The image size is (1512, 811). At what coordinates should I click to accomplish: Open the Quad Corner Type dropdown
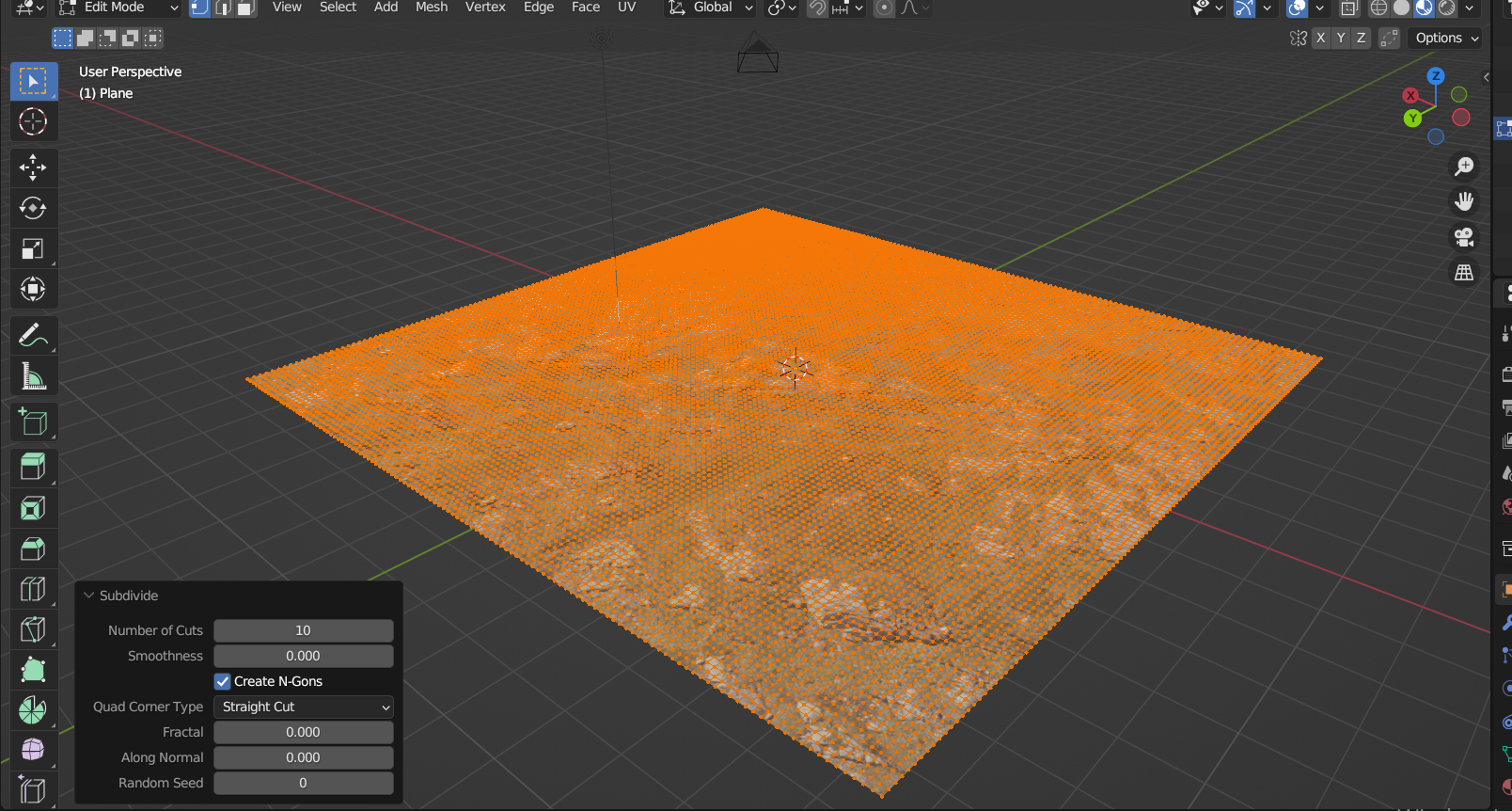pyautogui.click(x=304, y=707)
